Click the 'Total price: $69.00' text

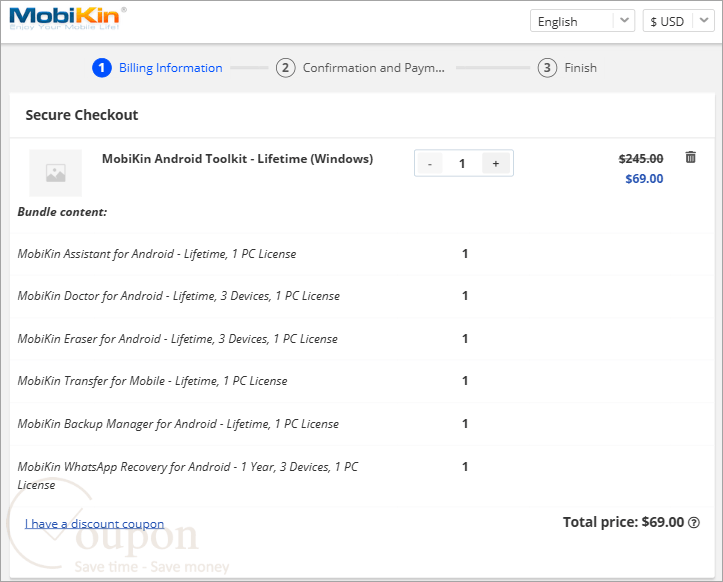[x=623, y=522]
